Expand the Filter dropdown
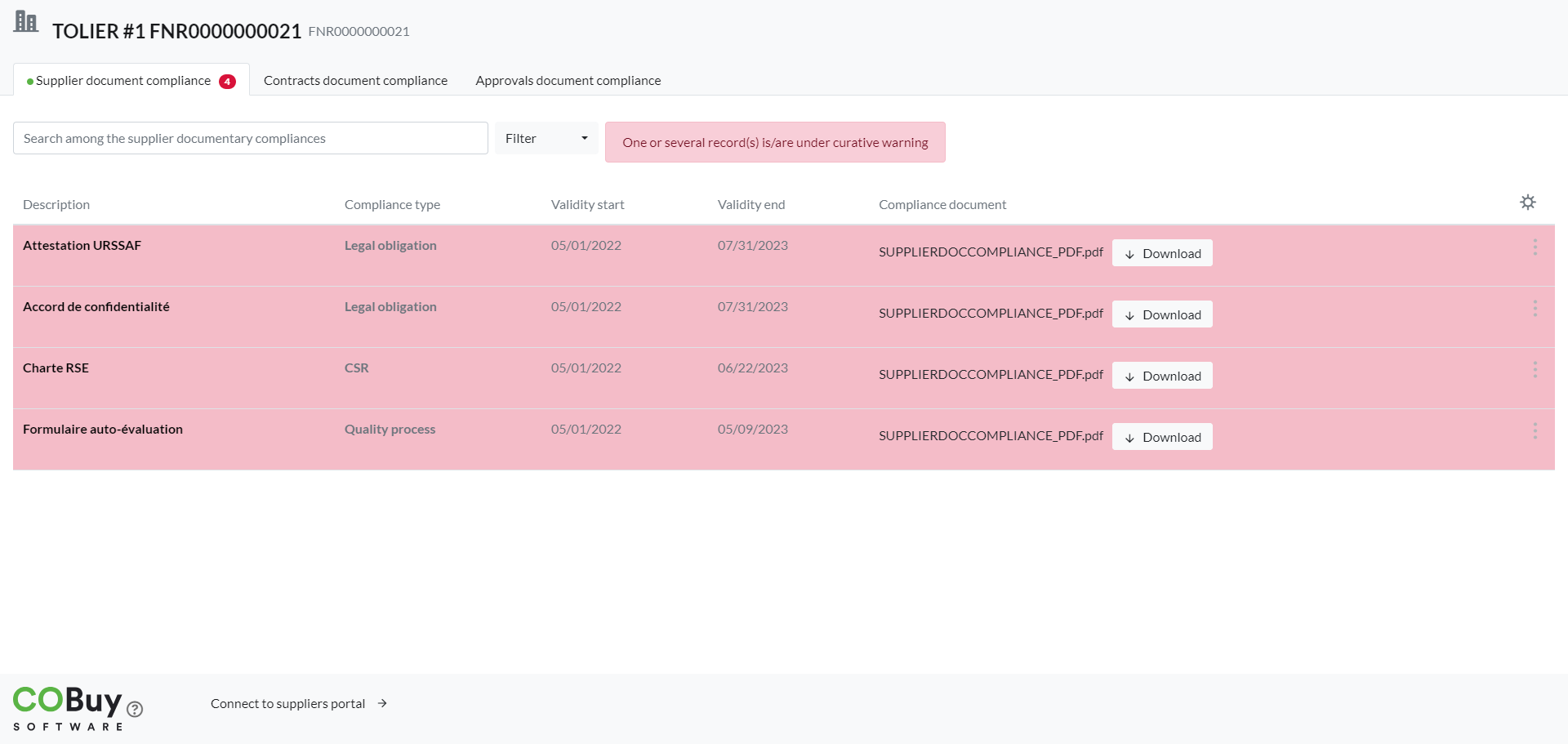The height and width of the screenshot is (744, 1568). click(546, 139)
